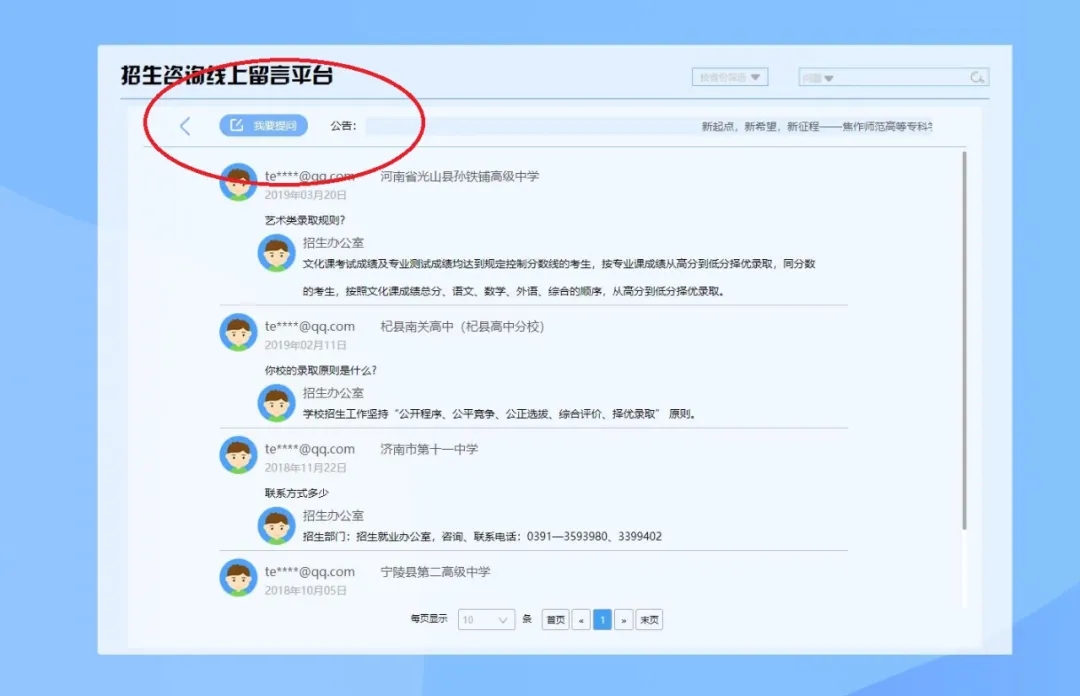Click the question 联系方式多少
This screenshot has width=1080, height=696.
pyautogui.click(x=297, y=493)
